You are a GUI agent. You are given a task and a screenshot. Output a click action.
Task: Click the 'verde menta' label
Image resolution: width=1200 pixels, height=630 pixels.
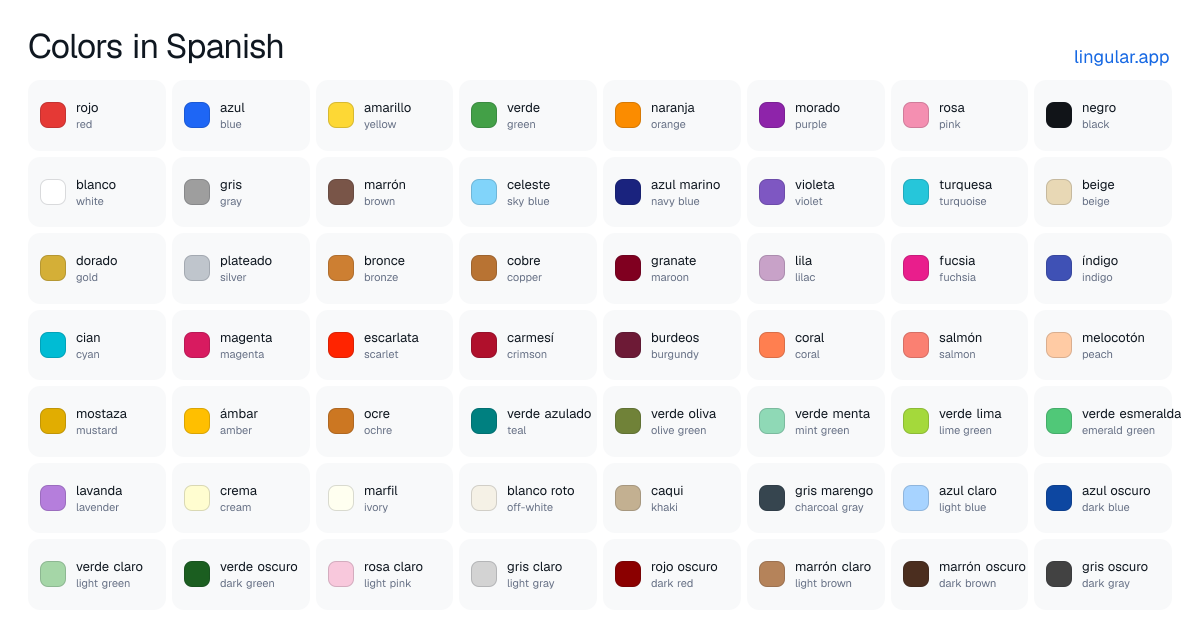(832, 414)
